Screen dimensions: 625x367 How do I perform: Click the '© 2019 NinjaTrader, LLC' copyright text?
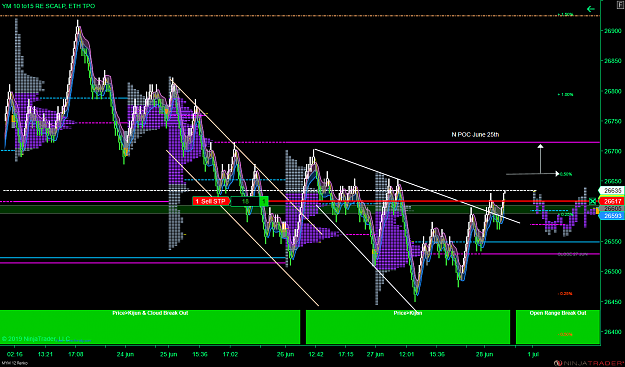(36, 339)
